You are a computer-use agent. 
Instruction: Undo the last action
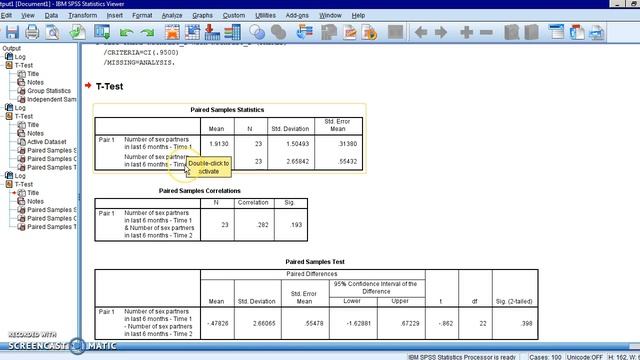127,32
